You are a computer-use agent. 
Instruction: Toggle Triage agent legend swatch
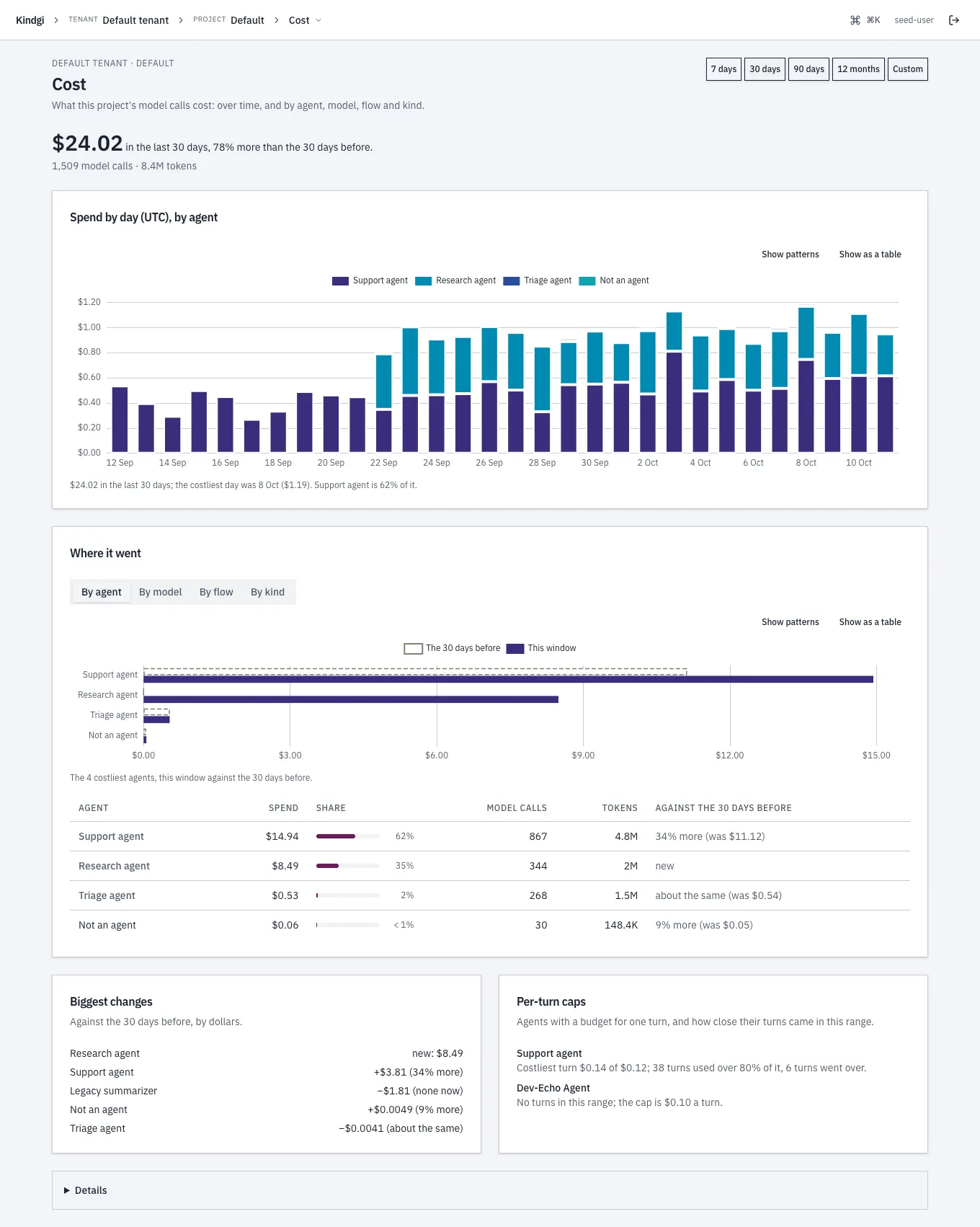click(512, 281)
